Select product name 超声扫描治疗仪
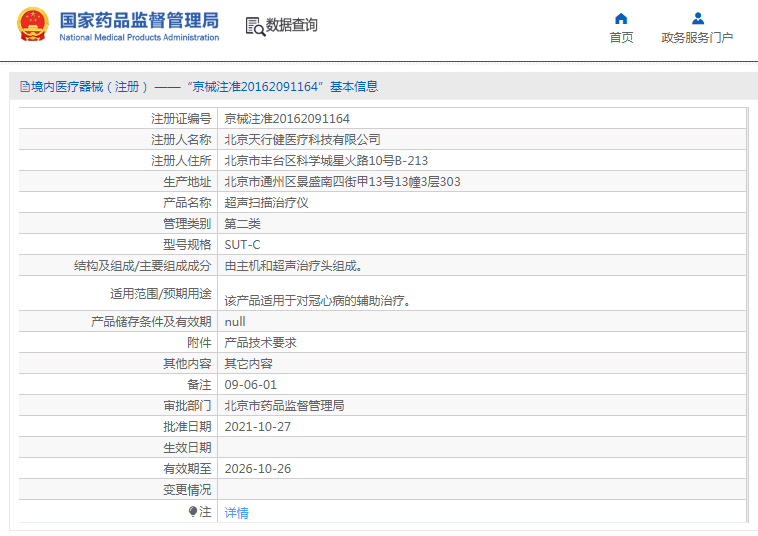Image resolution: width=758 pixels, height=536 pixels. pyautogui.click(x=266, y=203)
